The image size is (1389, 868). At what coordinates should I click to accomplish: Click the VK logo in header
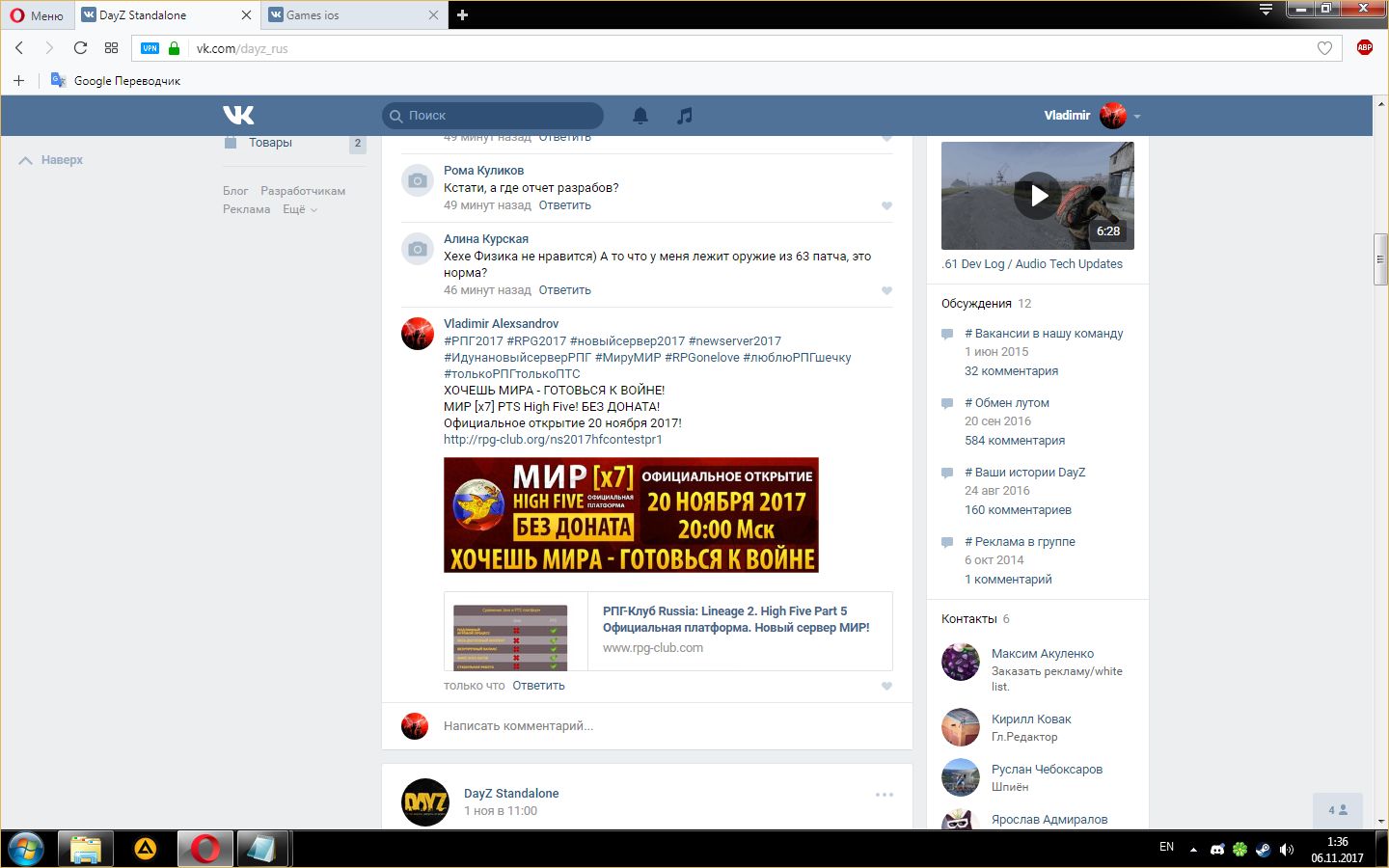(238, 116)
